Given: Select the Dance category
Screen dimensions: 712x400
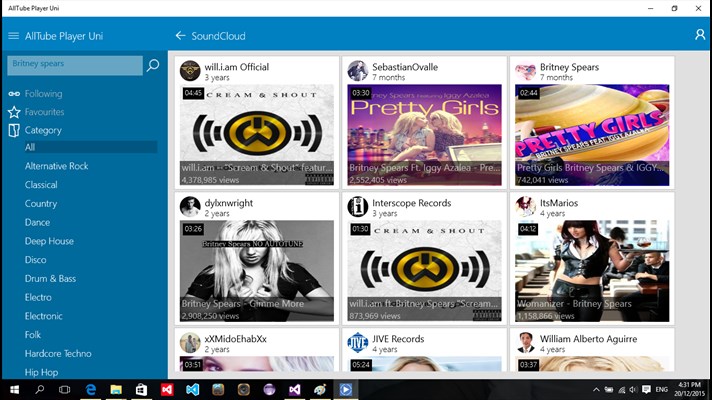Looking at the screenshot, I should [37, 222].
